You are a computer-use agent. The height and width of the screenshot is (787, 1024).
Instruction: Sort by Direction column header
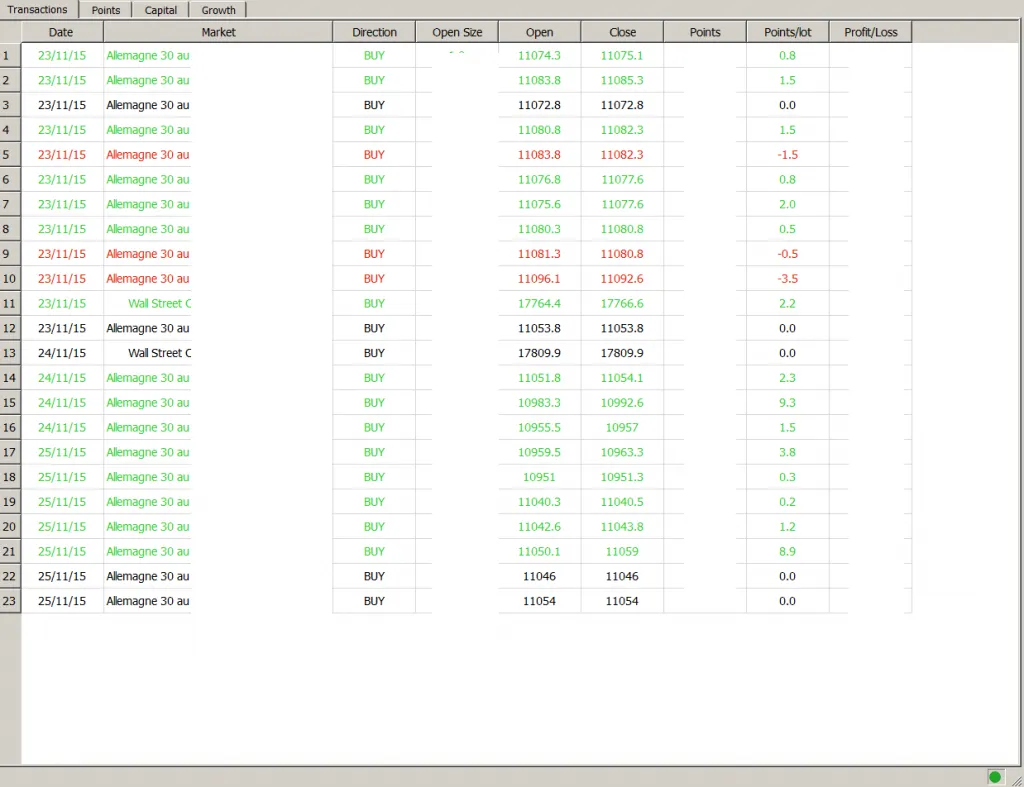point(374,32)
